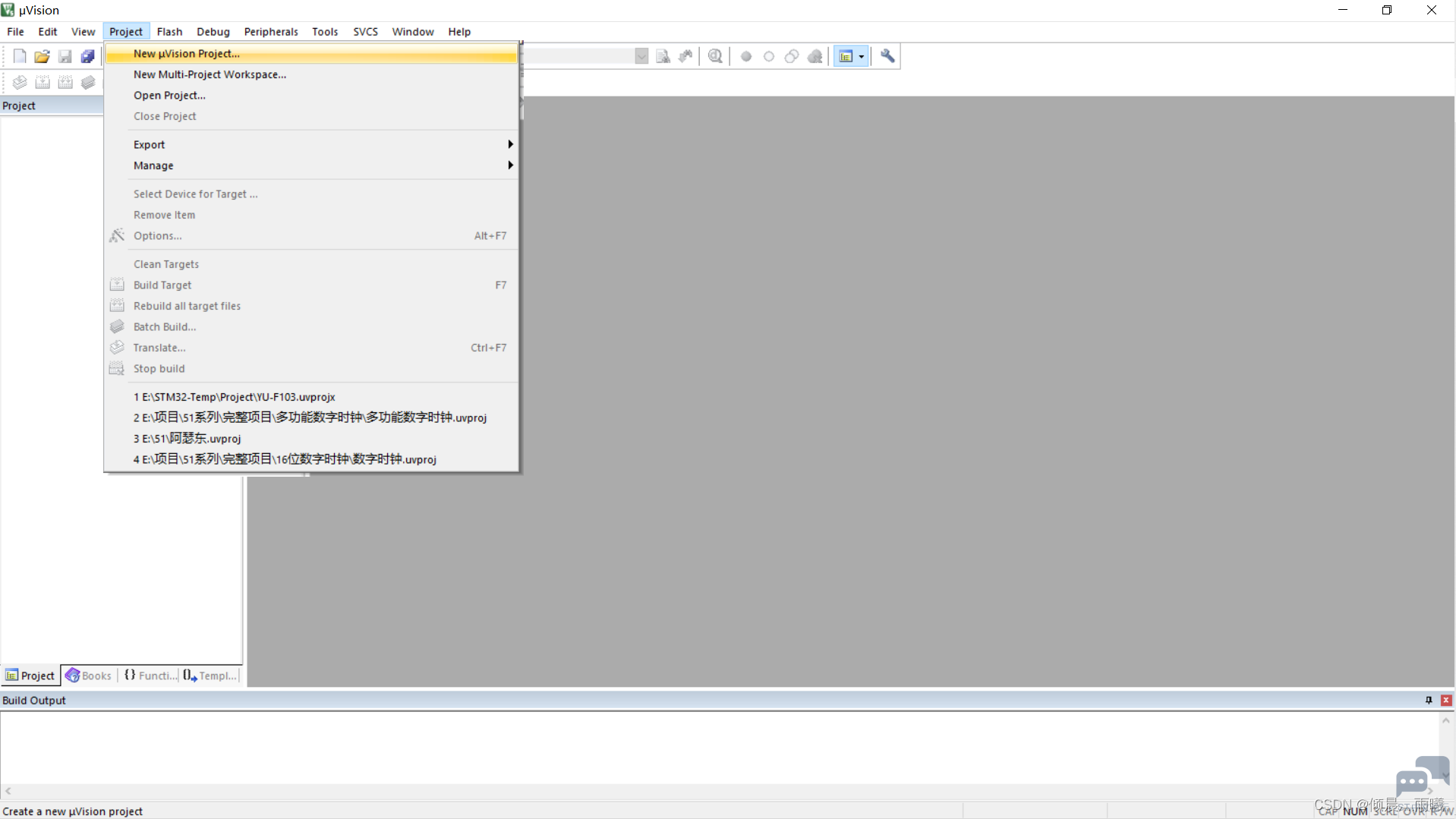Open recent project YU-F103.uvprojx
The image size is (1456, 819).
coord(311,397)
